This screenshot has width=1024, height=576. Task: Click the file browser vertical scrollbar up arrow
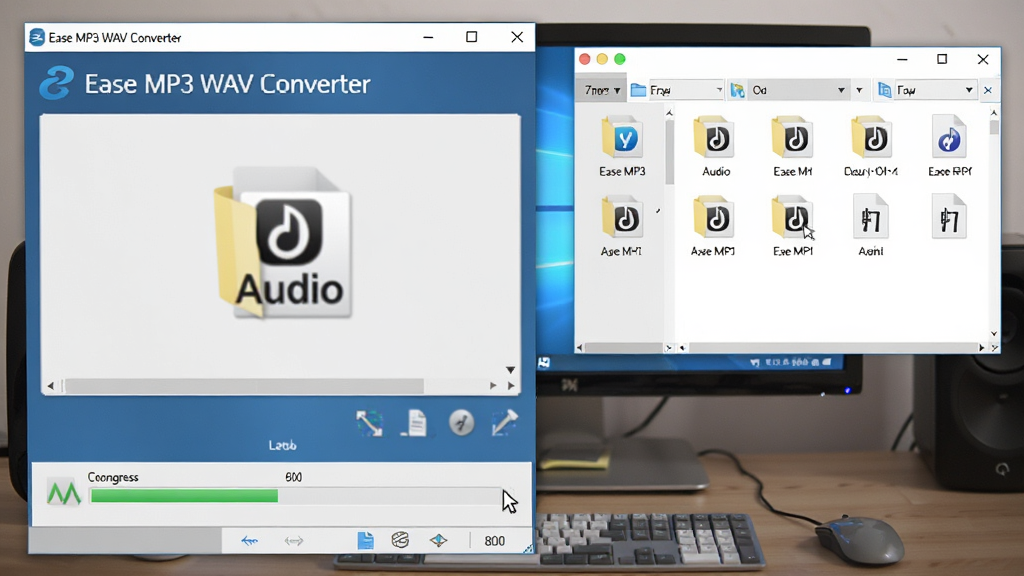click(994, 113)
